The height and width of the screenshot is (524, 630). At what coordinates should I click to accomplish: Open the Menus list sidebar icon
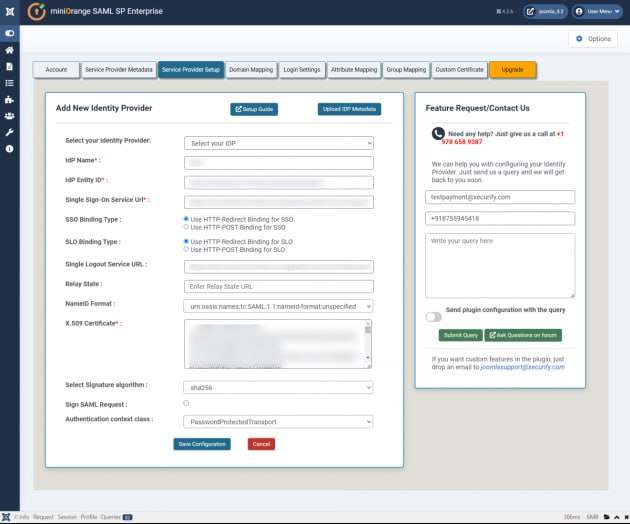point(10,83)
